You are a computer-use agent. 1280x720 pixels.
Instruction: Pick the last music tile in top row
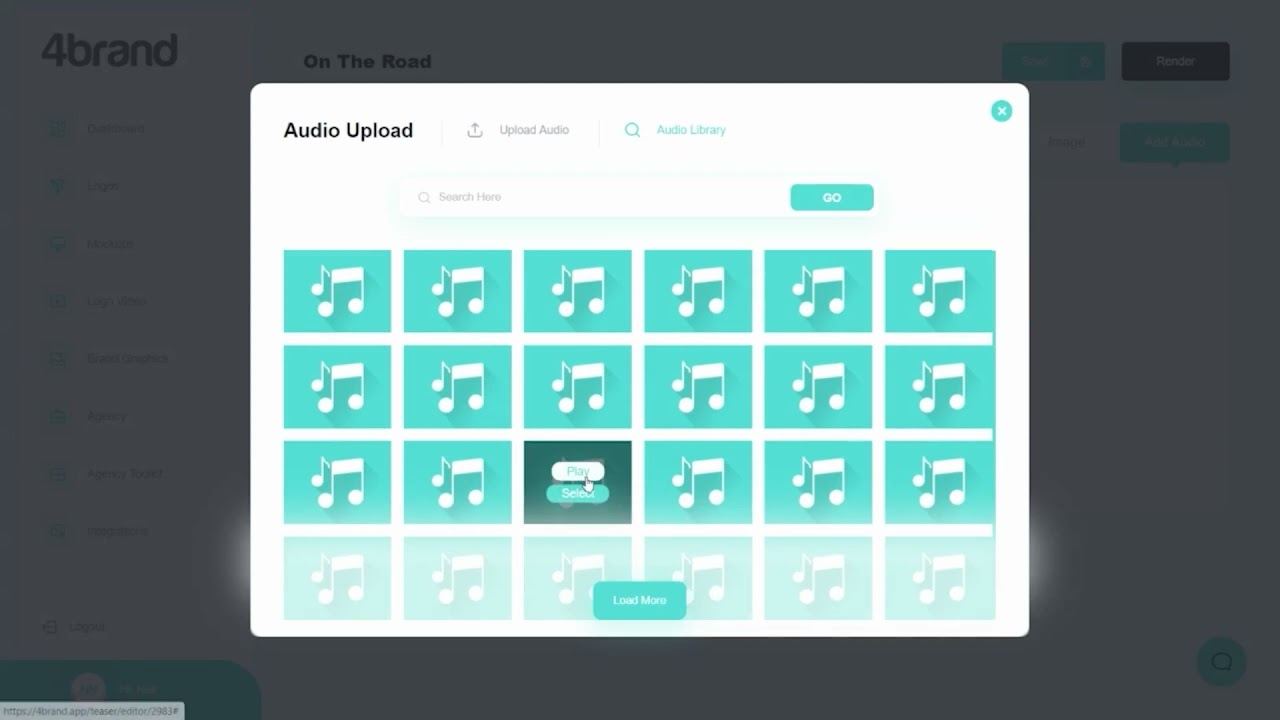pyautogui.click(x=939, y=291)
